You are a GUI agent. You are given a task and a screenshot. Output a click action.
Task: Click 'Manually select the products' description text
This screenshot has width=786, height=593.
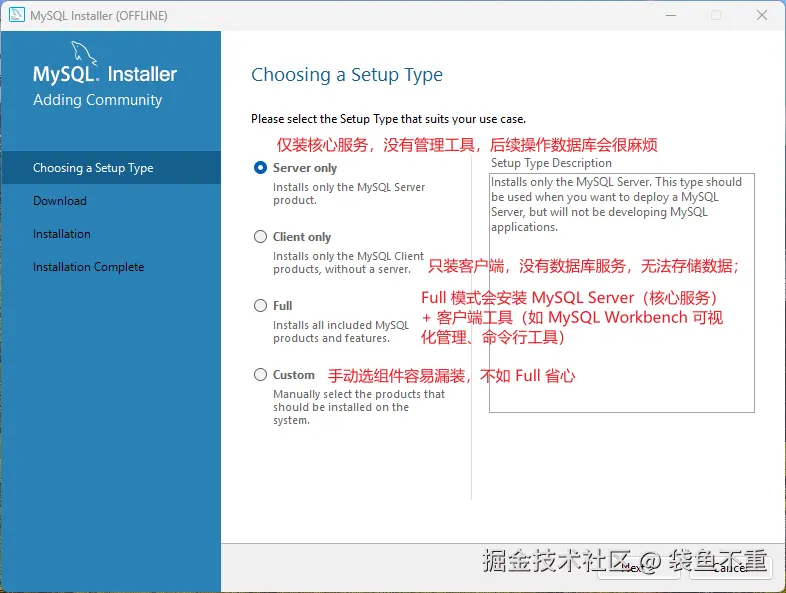point(359,407)
